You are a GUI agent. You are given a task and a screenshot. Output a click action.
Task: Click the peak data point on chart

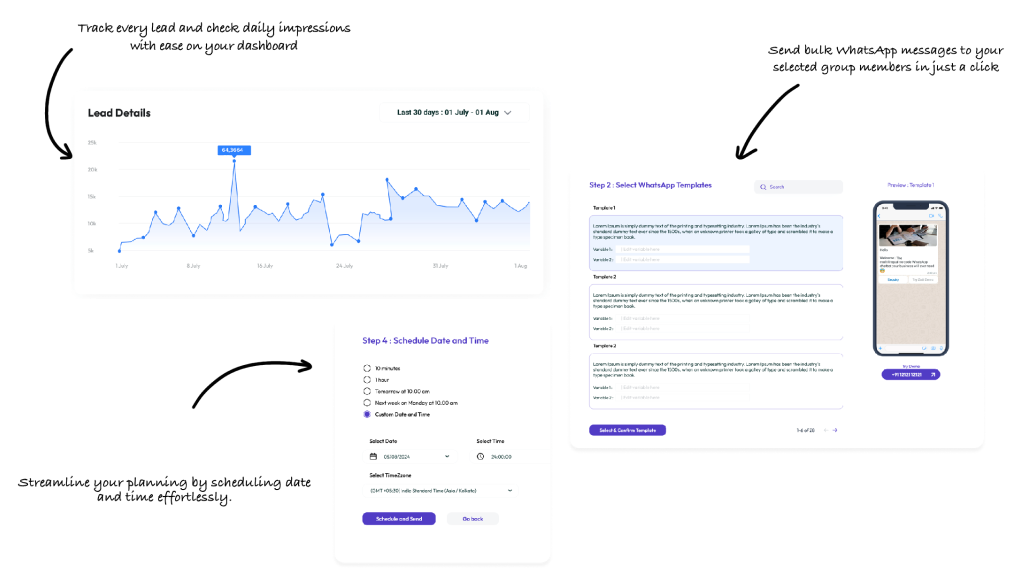(x=234, y=160)
